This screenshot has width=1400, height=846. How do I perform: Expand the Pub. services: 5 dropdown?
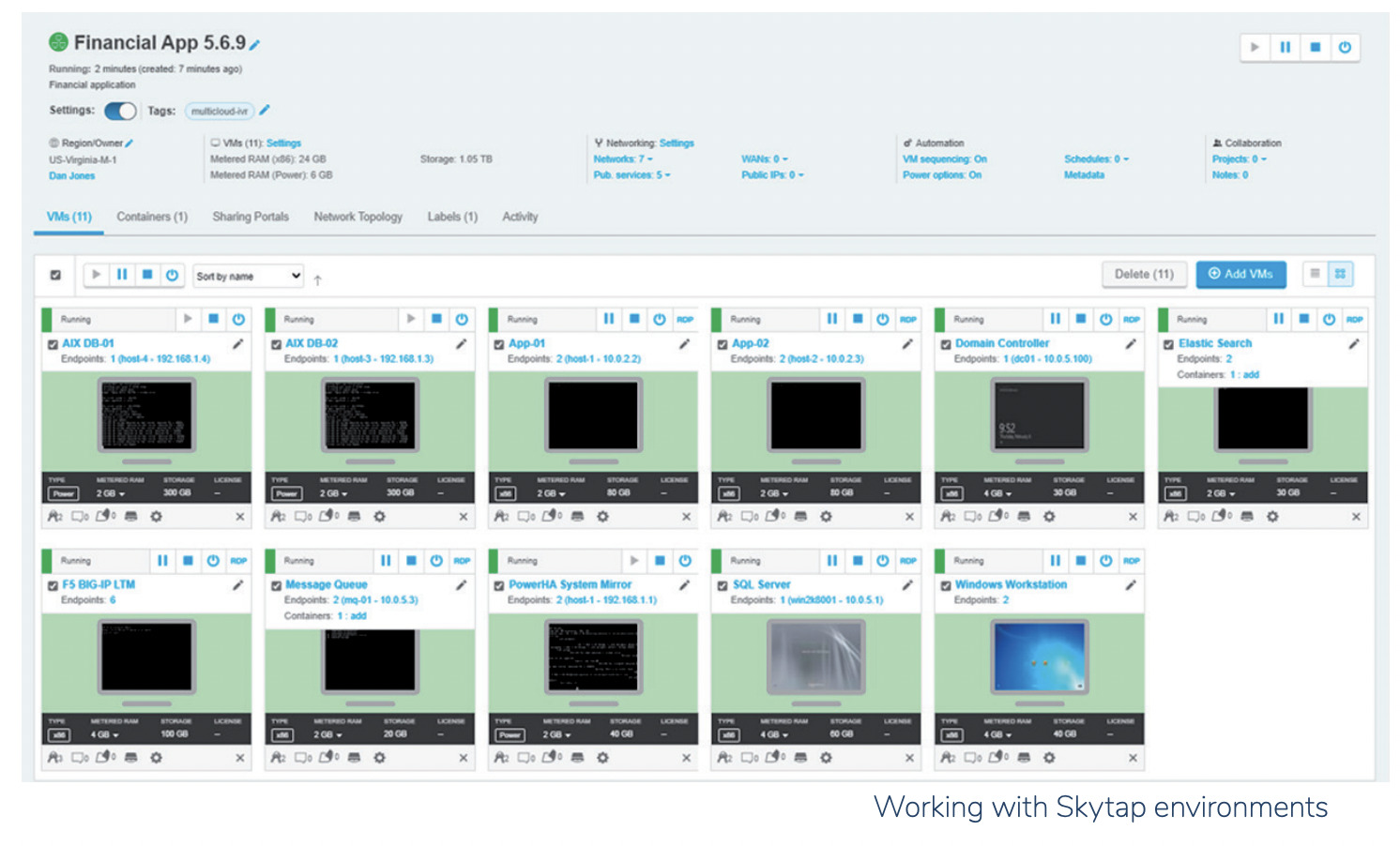coord(632,175)
